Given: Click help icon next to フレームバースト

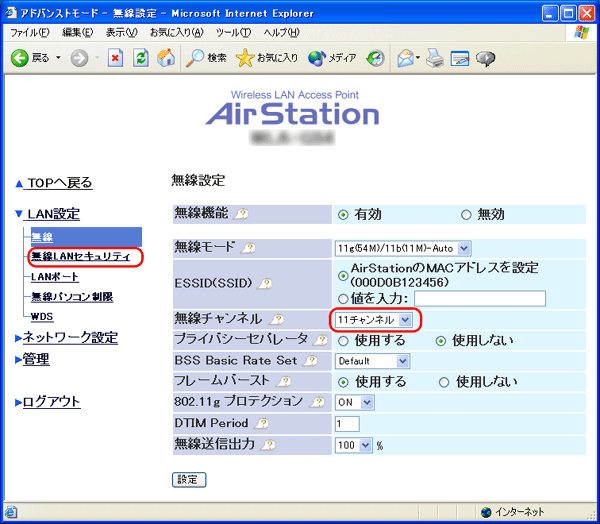Looking at the screenshot, I should click(284, 381).
